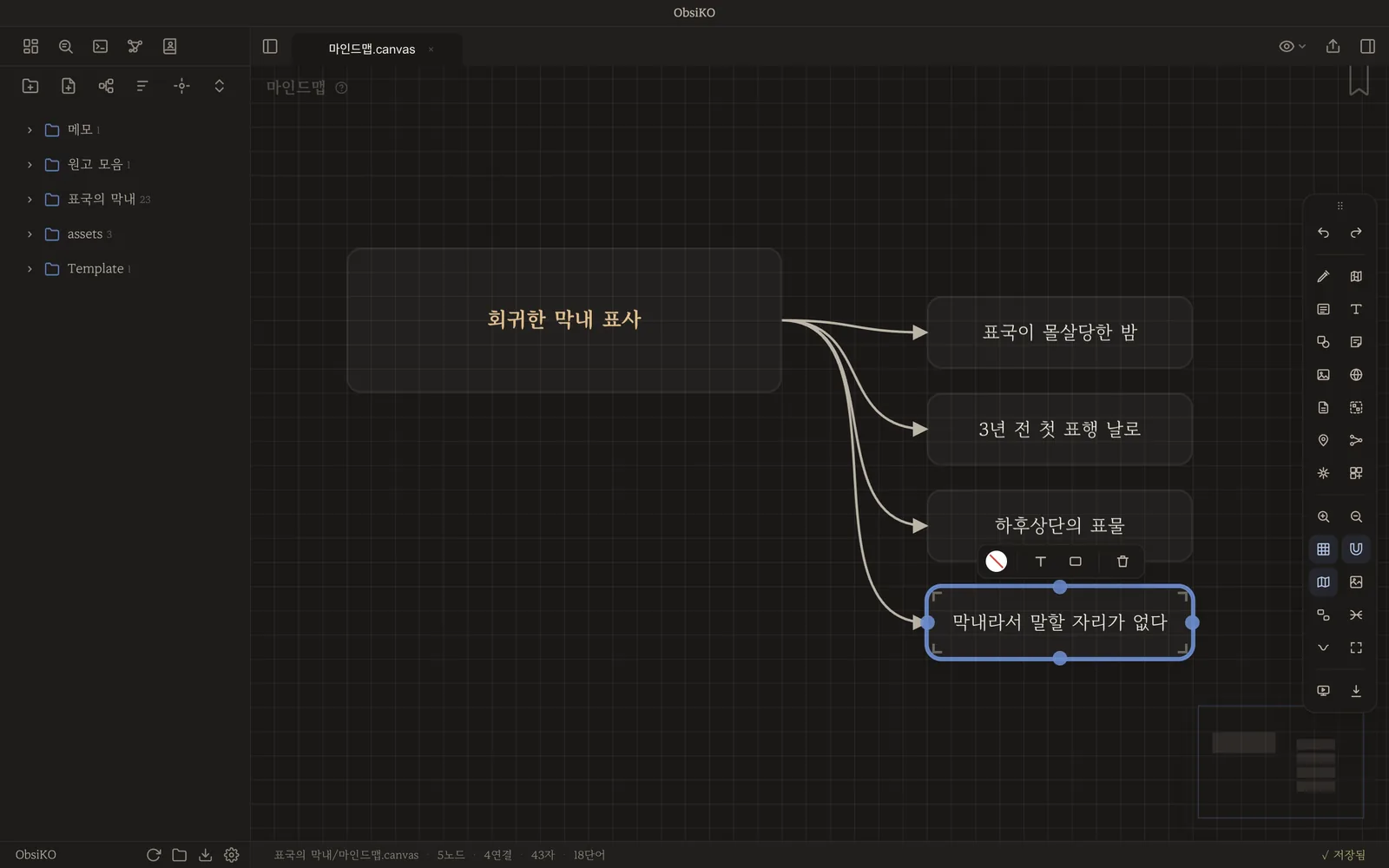The image size is (1389, 868).
Task: Expand the 표국의 막내 folder
Action: coord(30,199)
